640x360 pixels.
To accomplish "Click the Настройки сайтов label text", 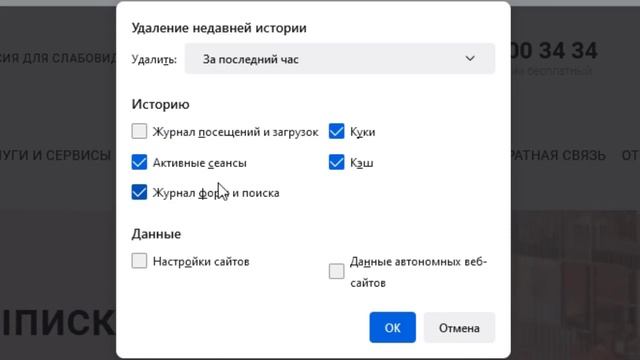I will (x=201, y=261).
